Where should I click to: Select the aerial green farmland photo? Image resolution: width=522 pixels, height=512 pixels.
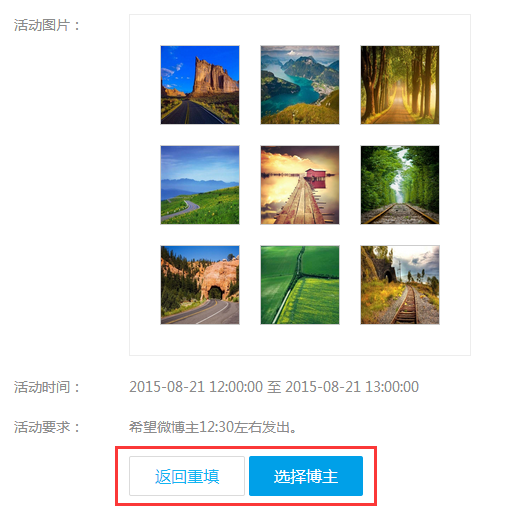[x=300, y=285]
